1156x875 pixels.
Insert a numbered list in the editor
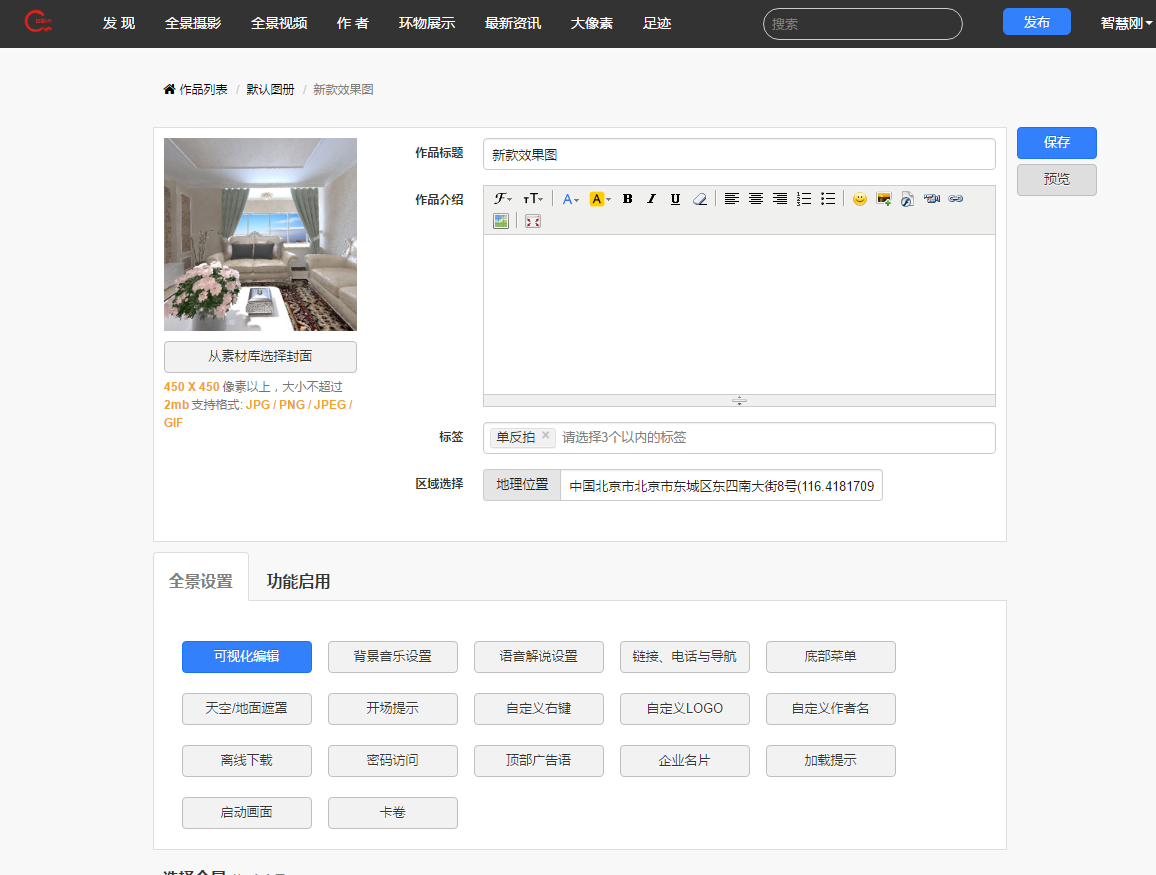pyautogui.click(x=804, y=199)
